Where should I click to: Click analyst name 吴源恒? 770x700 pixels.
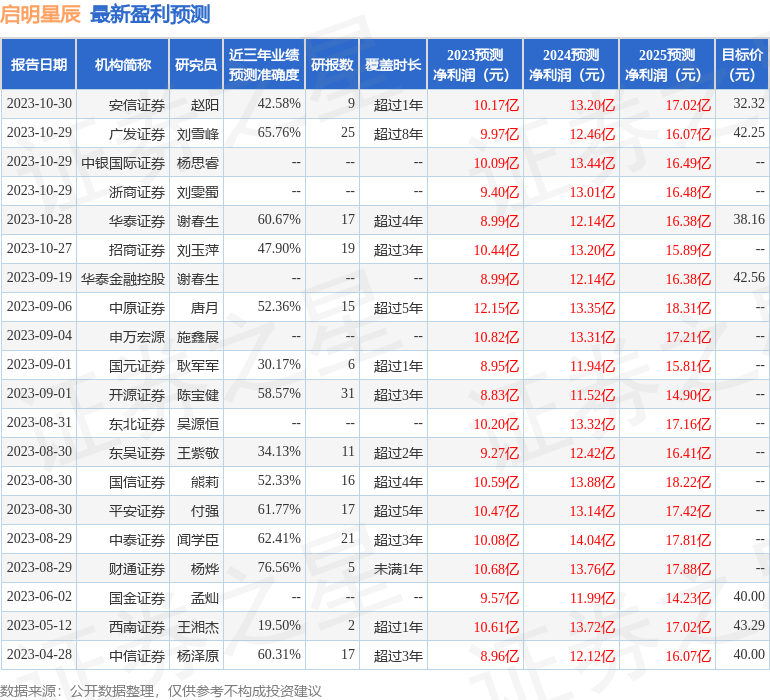[x=198, y=423]
